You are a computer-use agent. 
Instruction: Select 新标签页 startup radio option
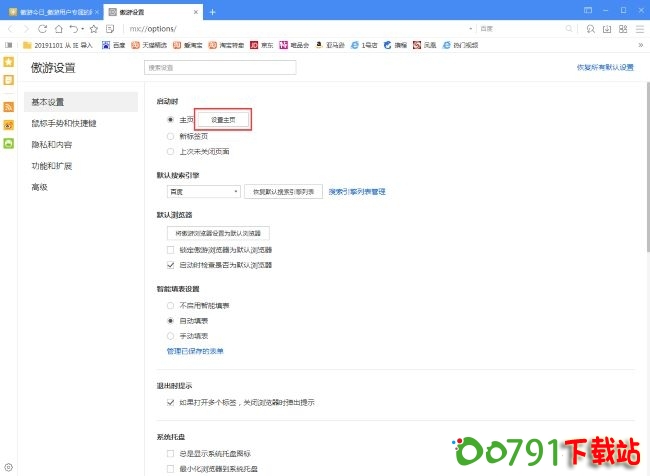pos(171,135)
